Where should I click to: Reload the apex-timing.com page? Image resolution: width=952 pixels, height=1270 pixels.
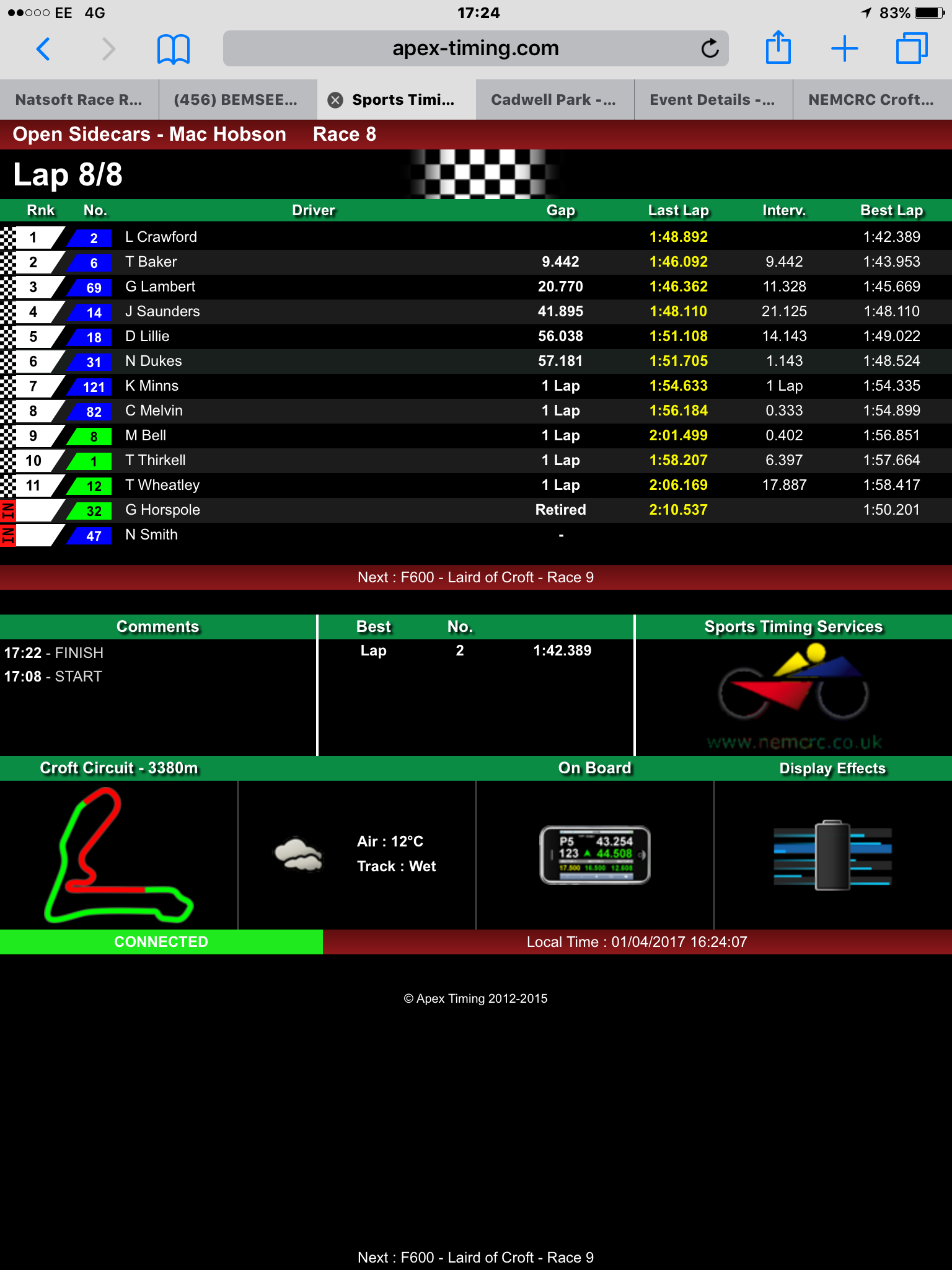point(710,48)
